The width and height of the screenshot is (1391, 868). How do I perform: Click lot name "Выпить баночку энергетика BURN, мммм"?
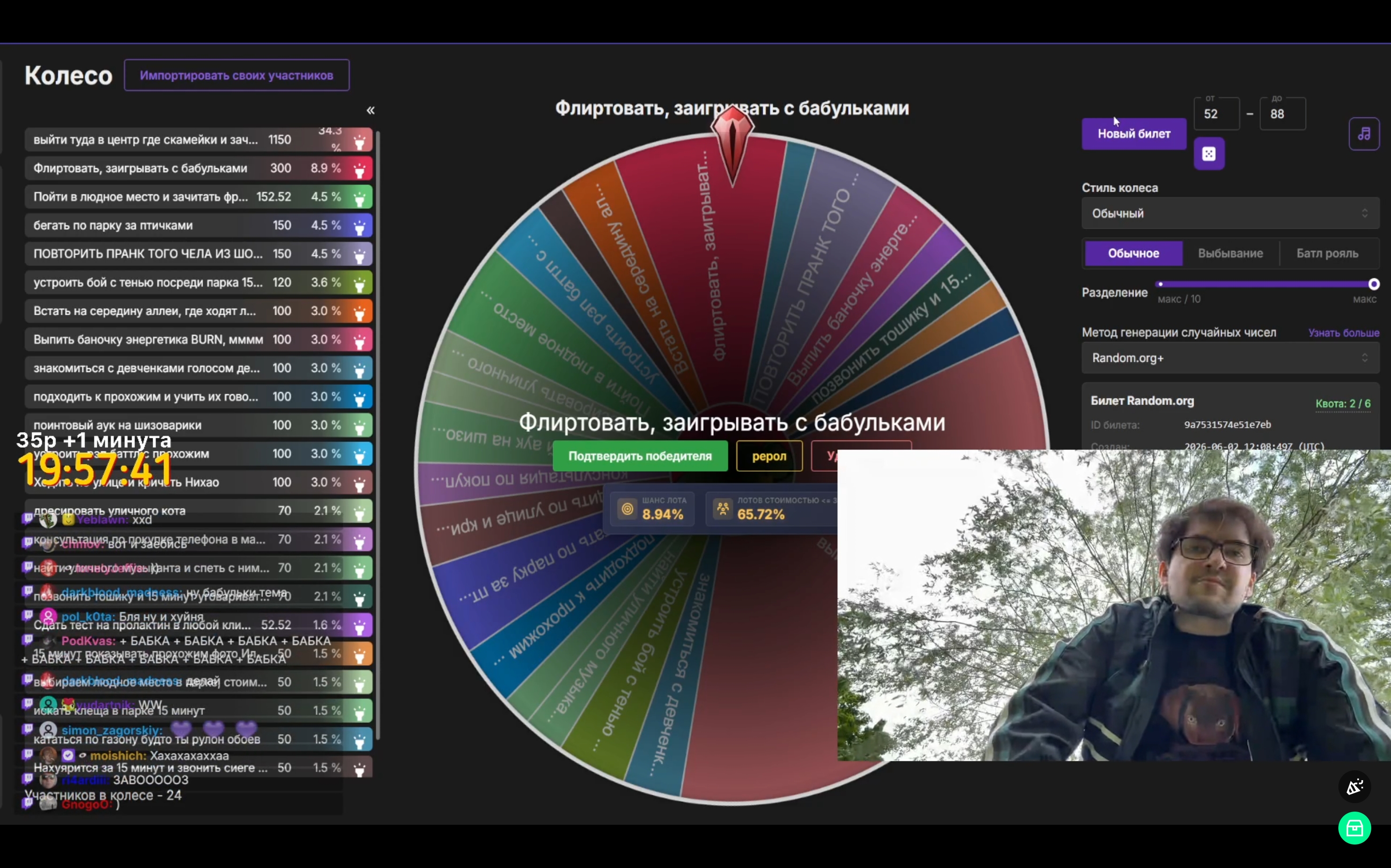[148, 339]
